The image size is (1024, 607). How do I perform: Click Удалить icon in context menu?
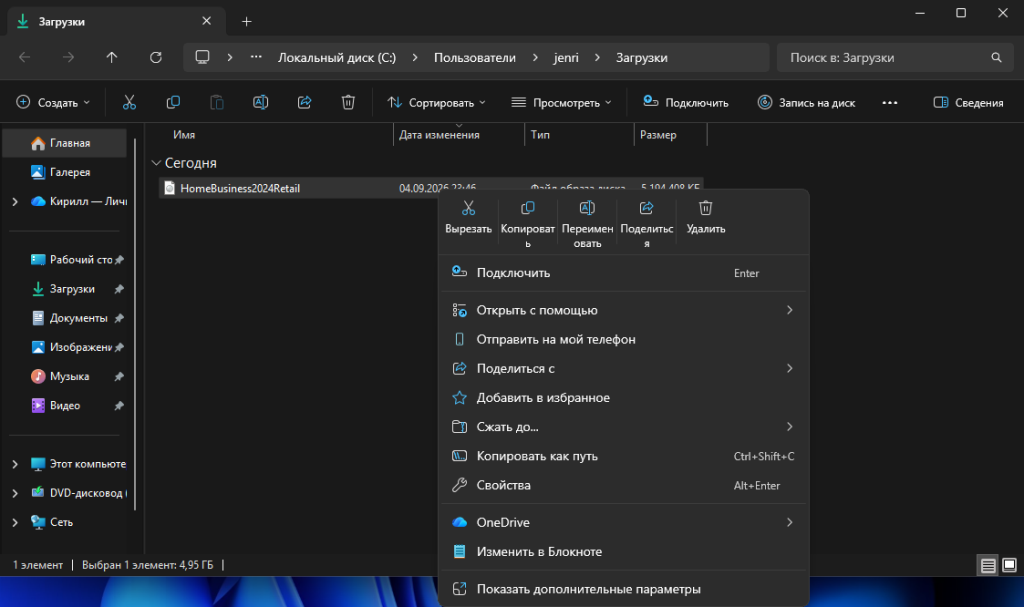click(705, 208)
